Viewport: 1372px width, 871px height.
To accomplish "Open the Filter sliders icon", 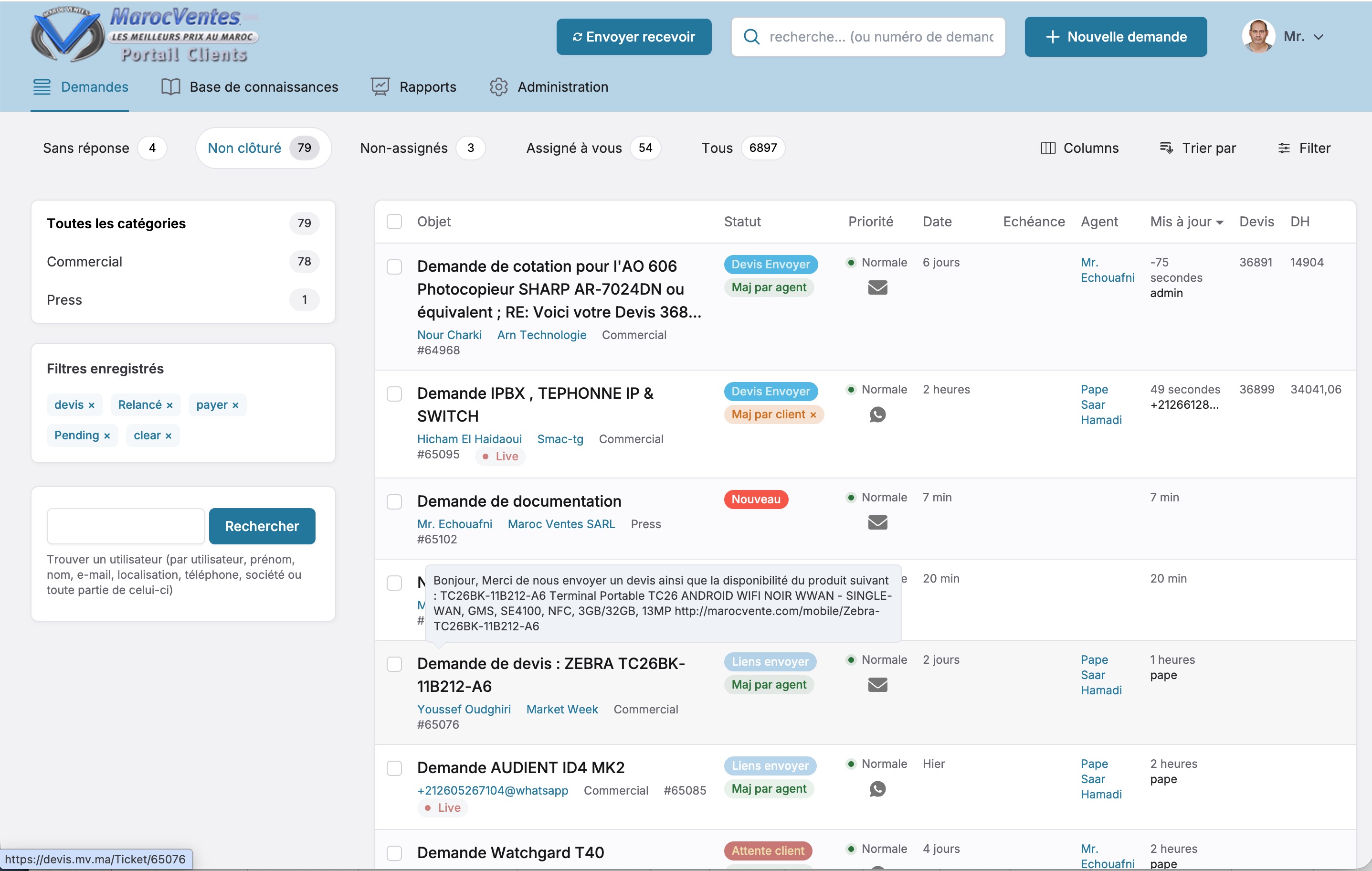I will point(1284,148).
